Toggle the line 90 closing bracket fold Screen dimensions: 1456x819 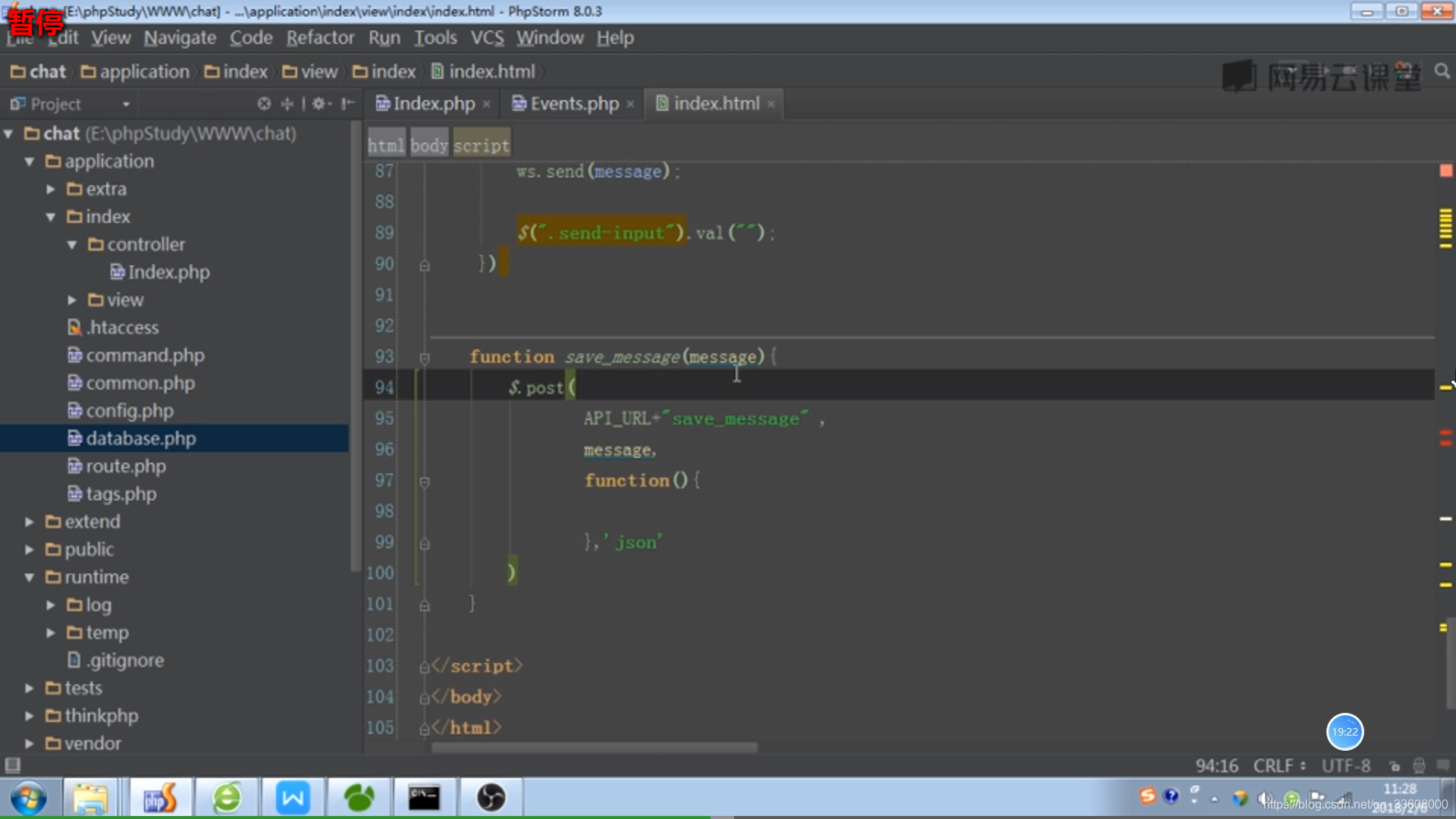[424, 263]
